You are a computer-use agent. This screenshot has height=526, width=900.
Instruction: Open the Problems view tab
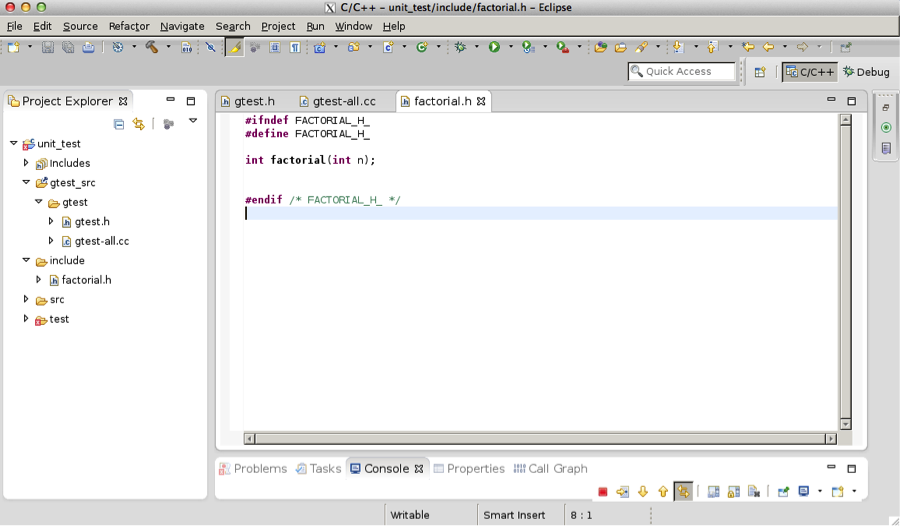(x=253, y=469)
